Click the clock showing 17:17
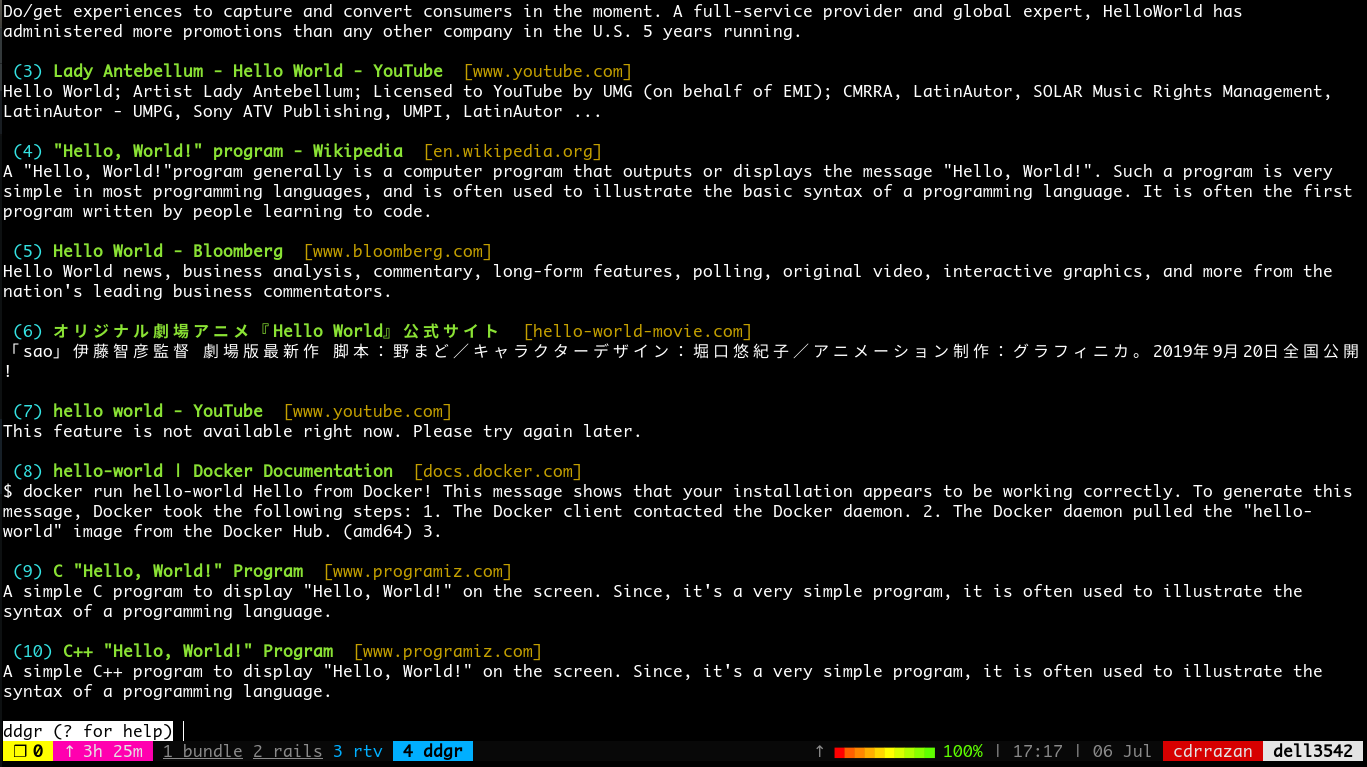This screenshot has width=1367, height=767. (1037, 751)
